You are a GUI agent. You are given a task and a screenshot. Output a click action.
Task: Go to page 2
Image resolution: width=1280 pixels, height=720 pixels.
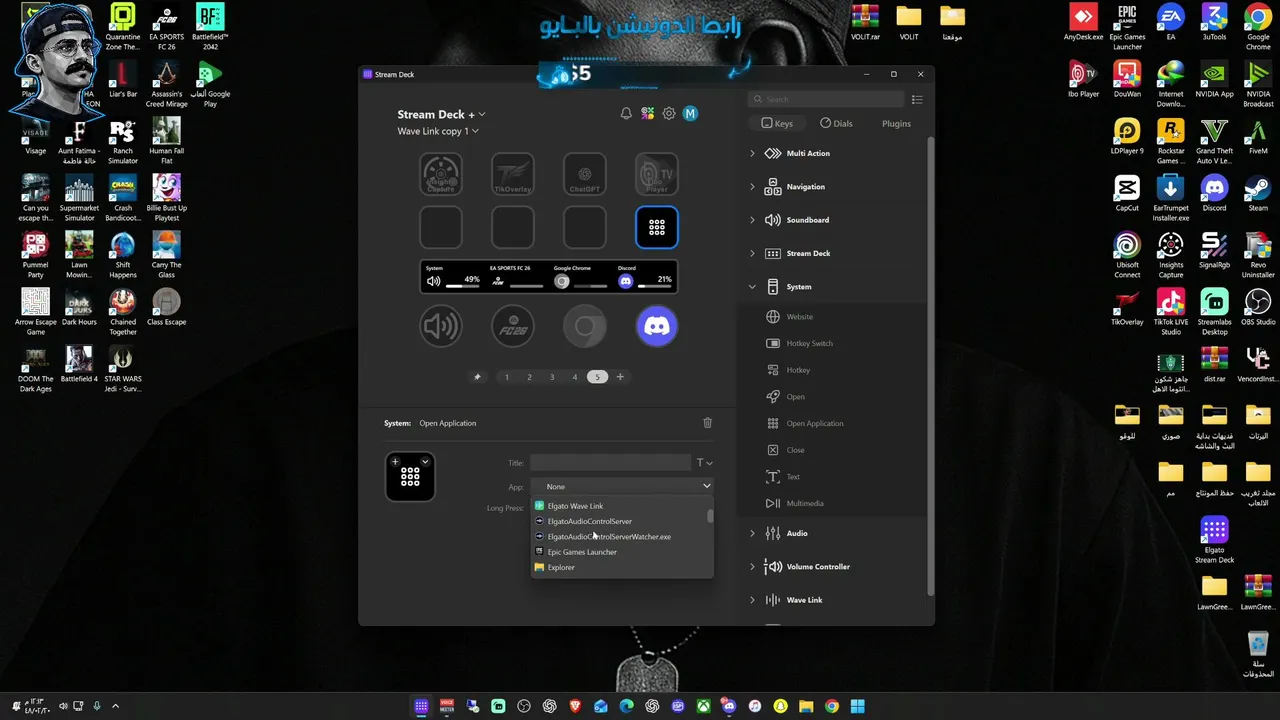point(530,377)
